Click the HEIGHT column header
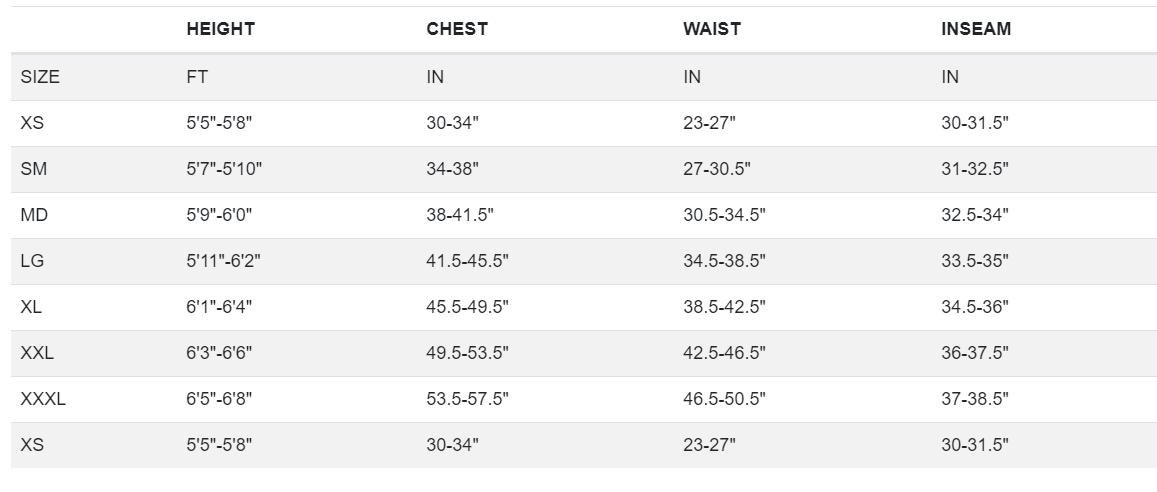 pyautogui.click(x=221, y=29)
